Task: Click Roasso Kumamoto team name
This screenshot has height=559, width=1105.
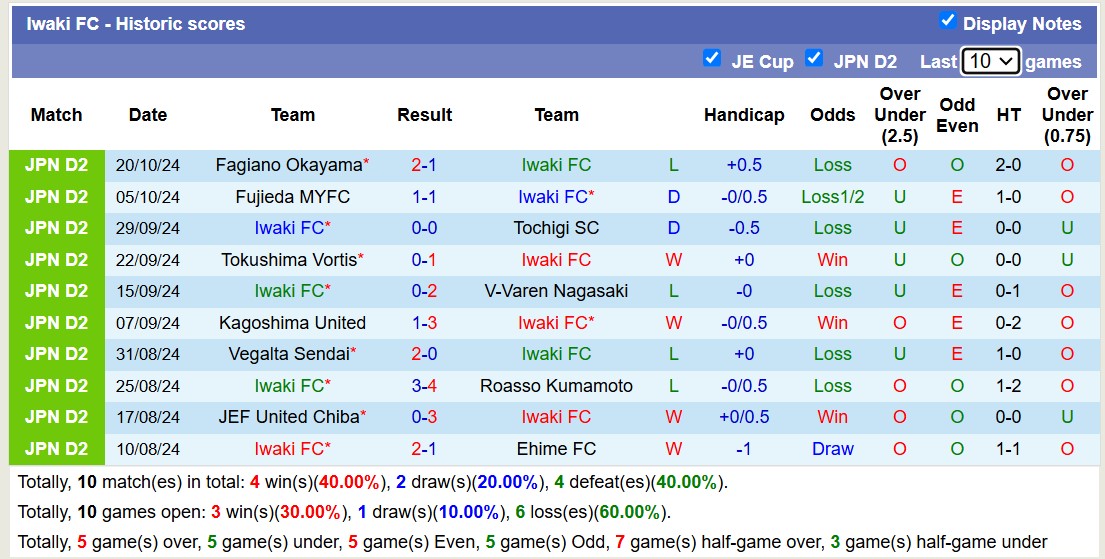Action: click(556, 386)
